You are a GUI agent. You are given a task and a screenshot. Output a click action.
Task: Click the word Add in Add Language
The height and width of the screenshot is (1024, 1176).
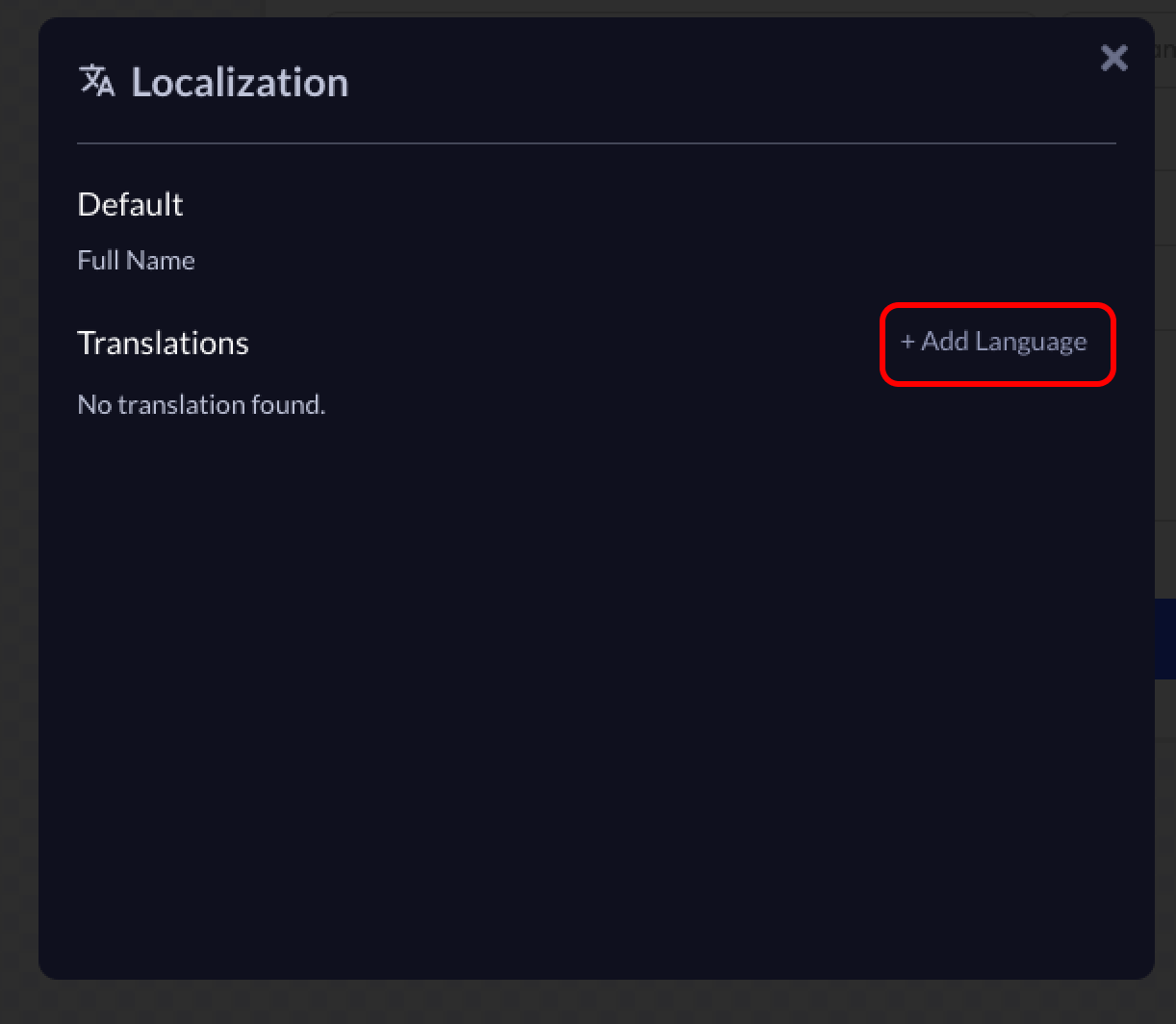(945, 342)
